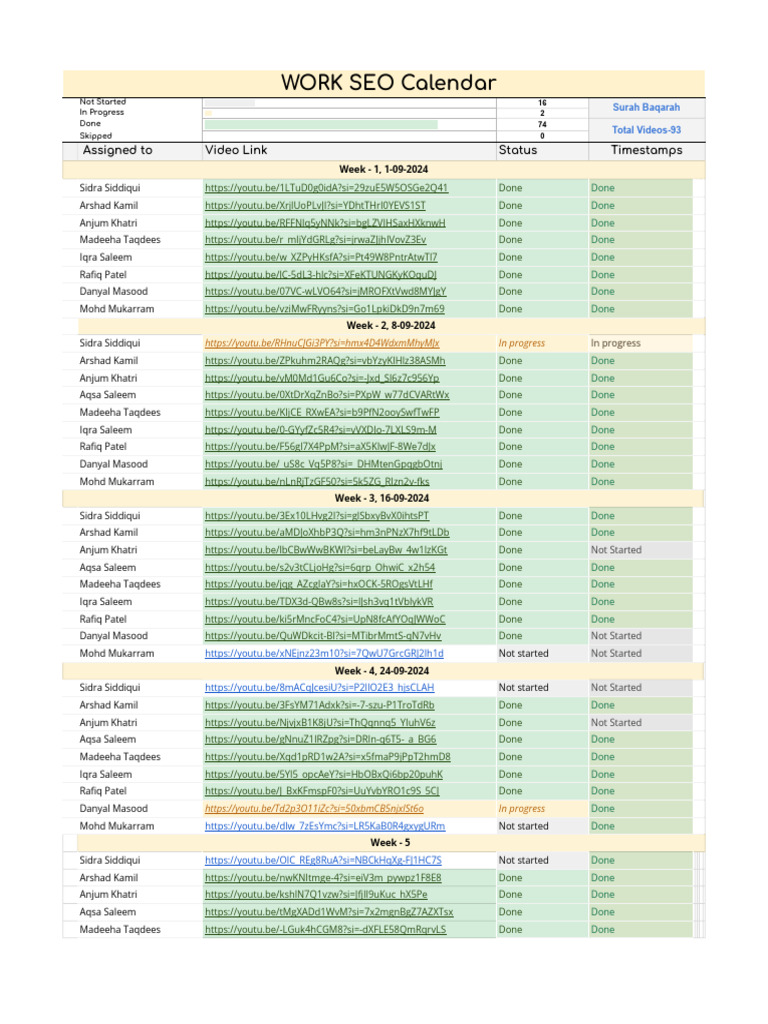Screen dimensions: 768x1024
Task: Select Sidra Siddiqui's Week 4 Not Started timestamp
Action: [x=641, y=688]
